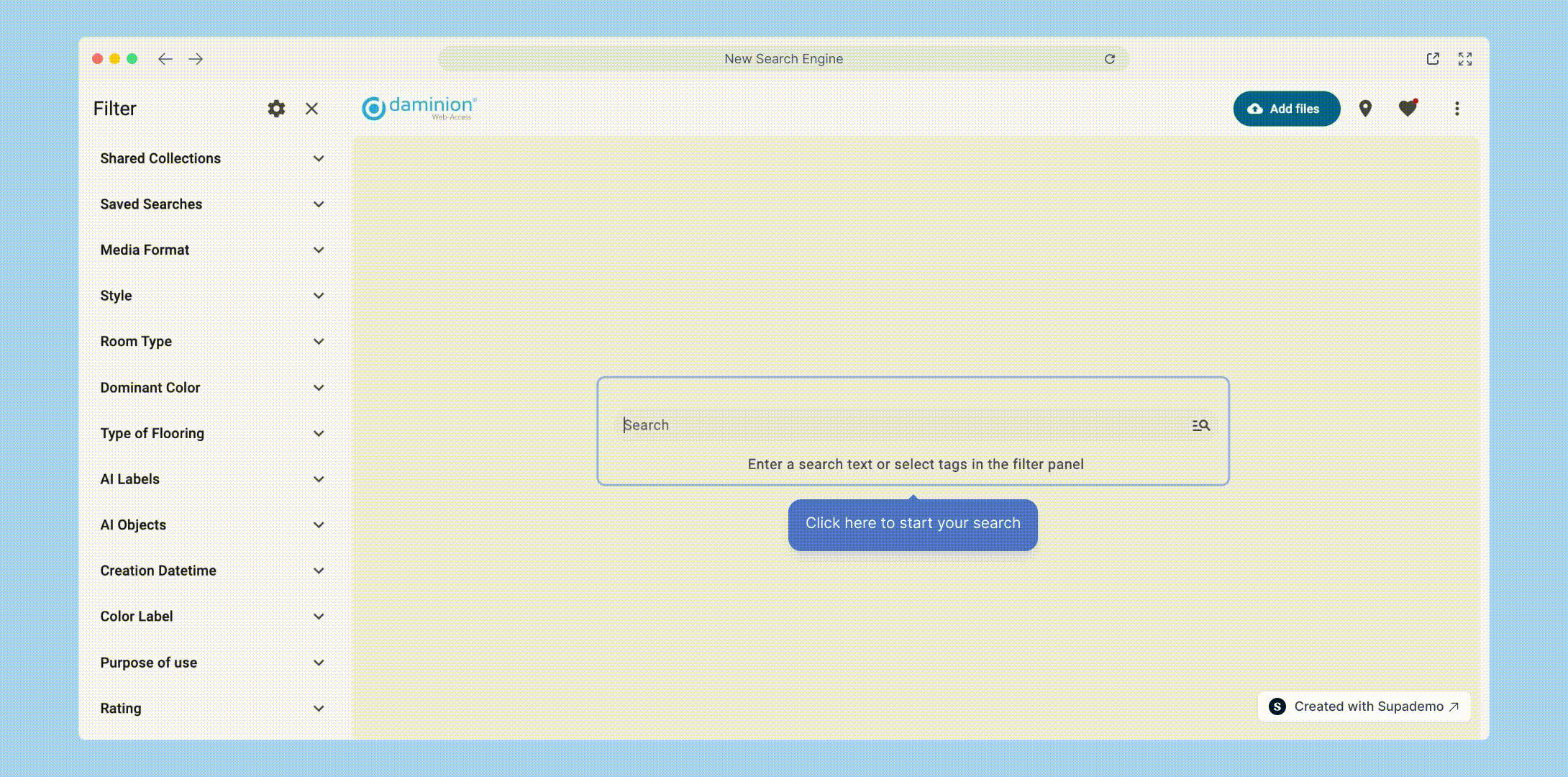Go back with browser left arrow
The height and width of the screenshot is (777, 1568).
(x=165, y=59)
